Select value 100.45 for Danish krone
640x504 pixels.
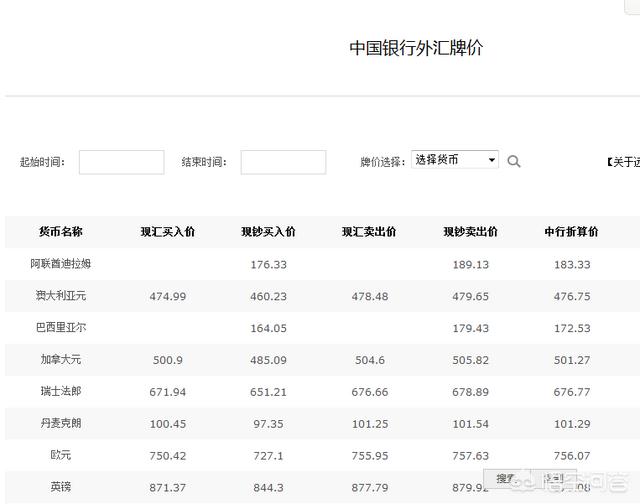click(168, 424)
